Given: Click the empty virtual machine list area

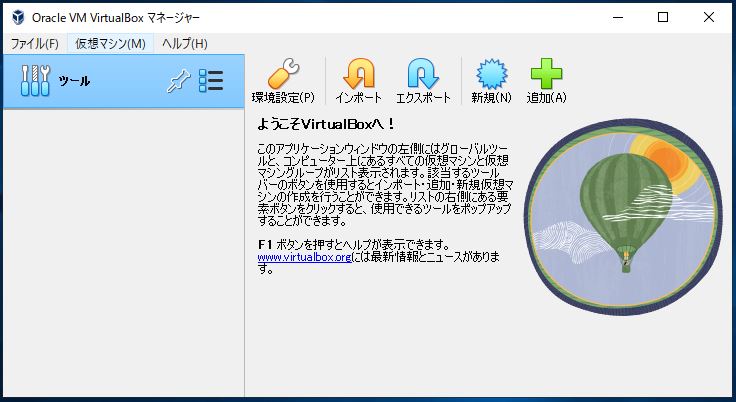Looking at the screenshot, I should tap(122, 250).
